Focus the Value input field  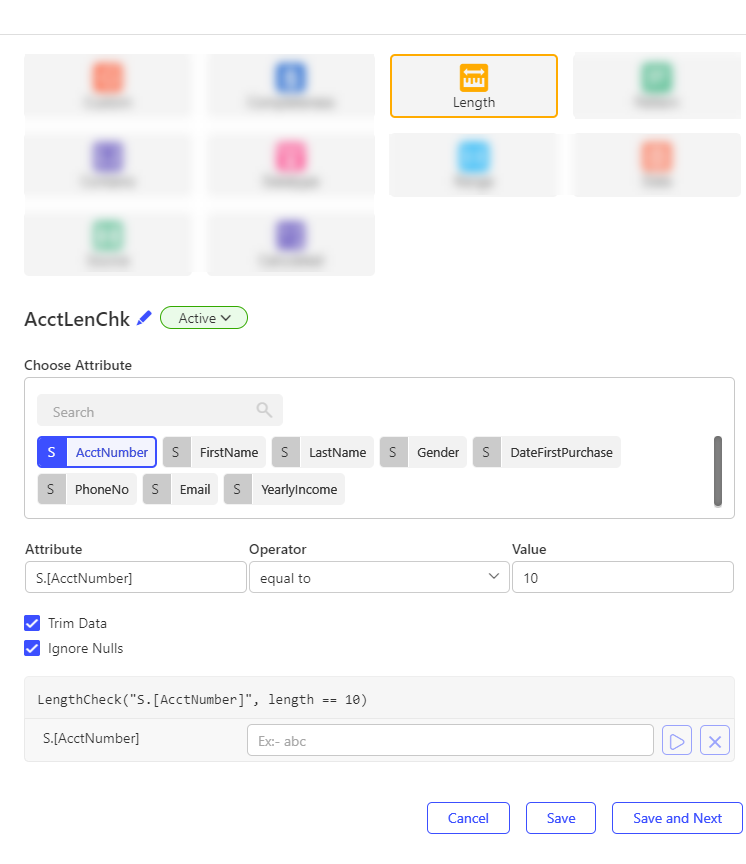[622, 578]
